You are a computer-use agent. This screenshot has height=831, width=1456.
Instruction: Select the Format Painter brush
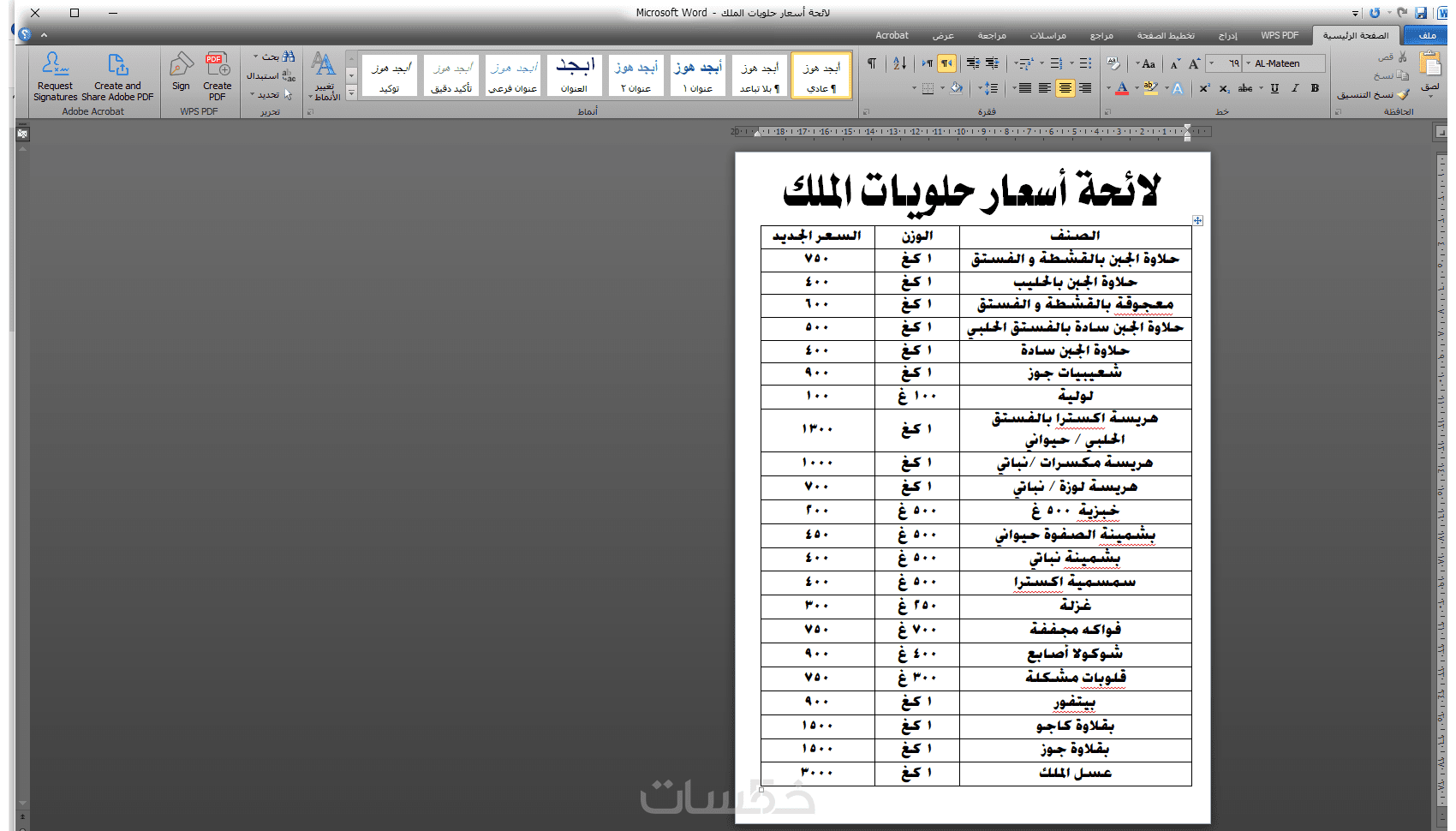(x=1403, y=94)
